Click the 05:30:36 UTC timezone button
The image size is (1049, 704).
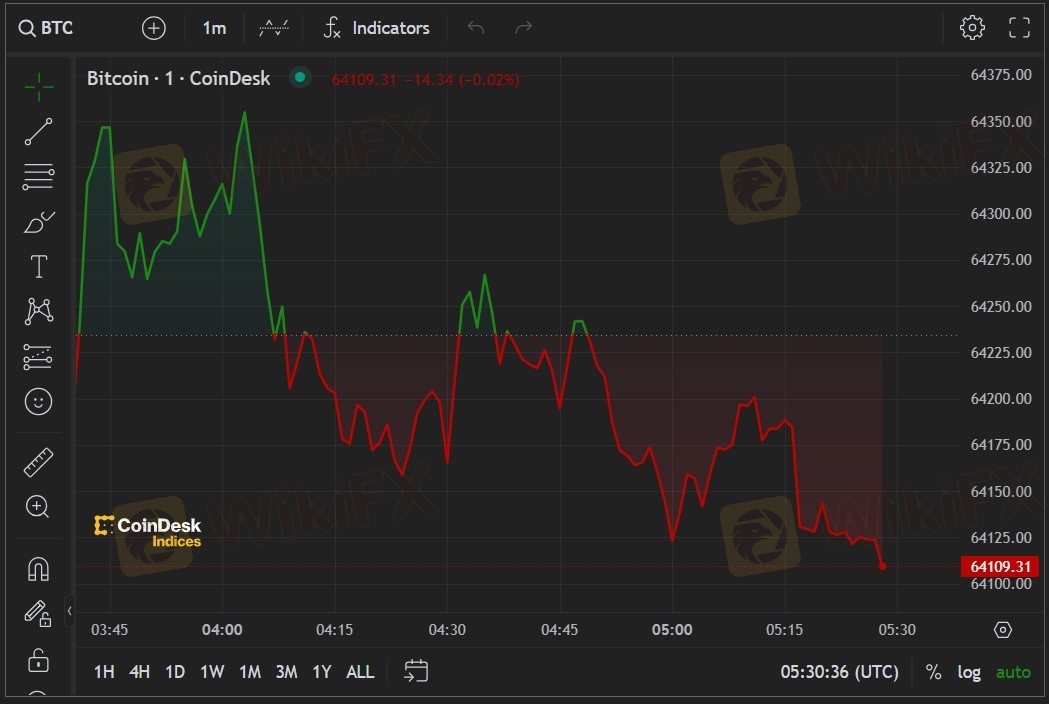839,672
